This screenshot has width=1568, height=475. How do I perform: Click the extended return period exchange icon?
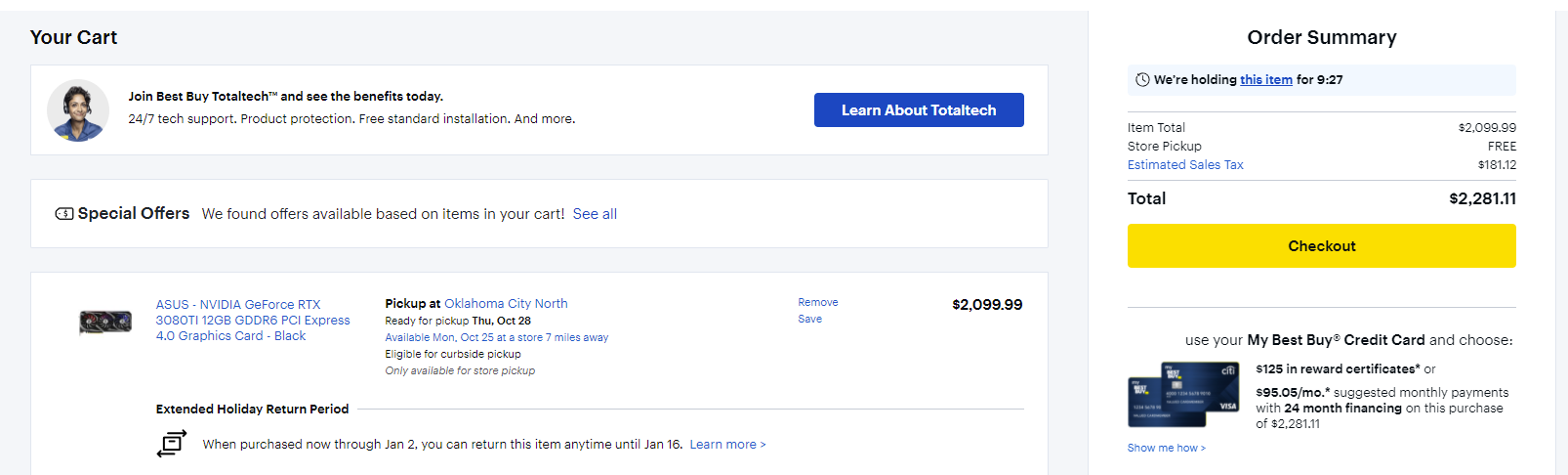point(172,444)
